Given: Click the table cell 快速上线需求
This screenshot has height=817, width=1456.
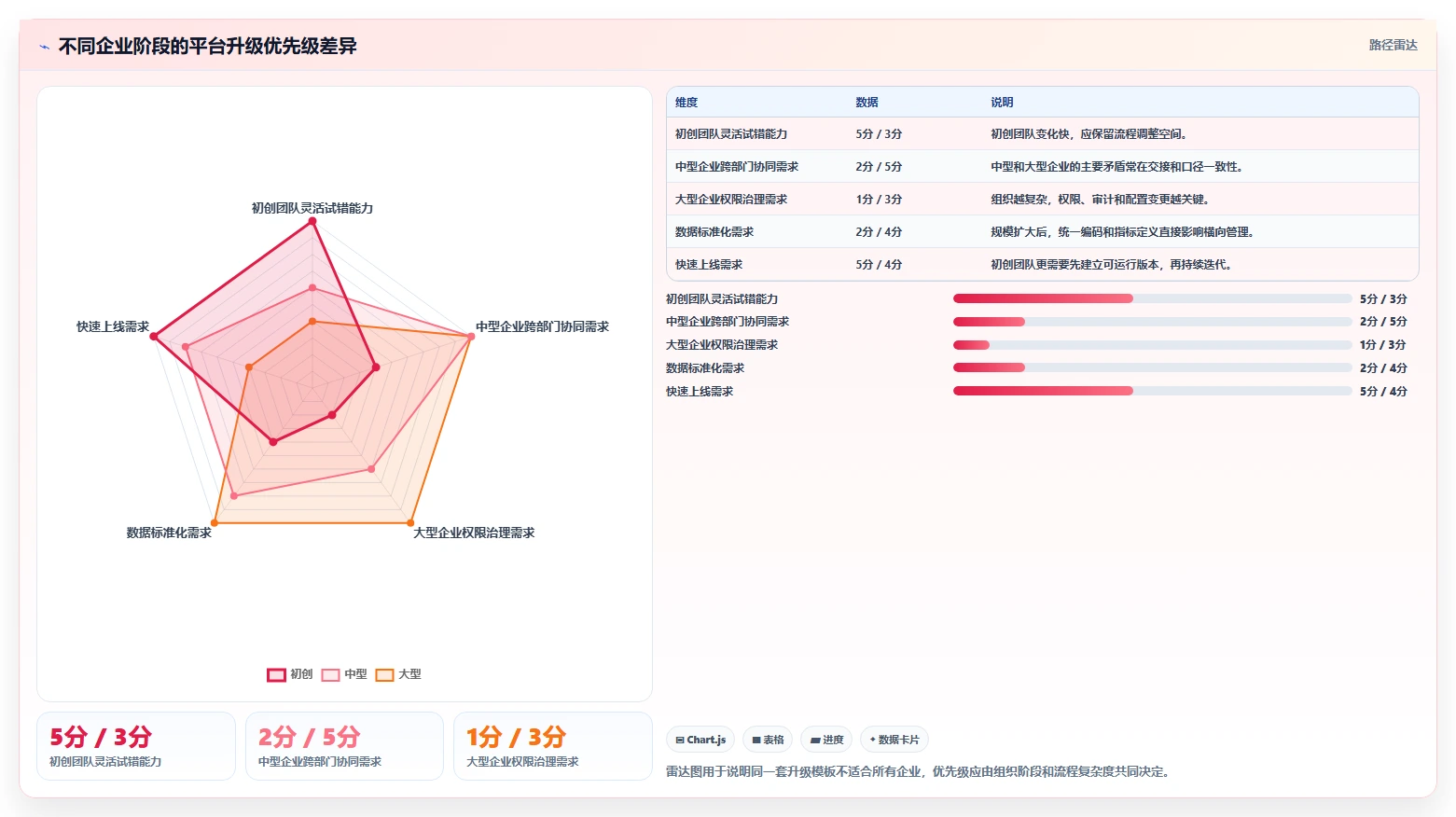Looking at the screenshot, I should click(x=709, y=265).
